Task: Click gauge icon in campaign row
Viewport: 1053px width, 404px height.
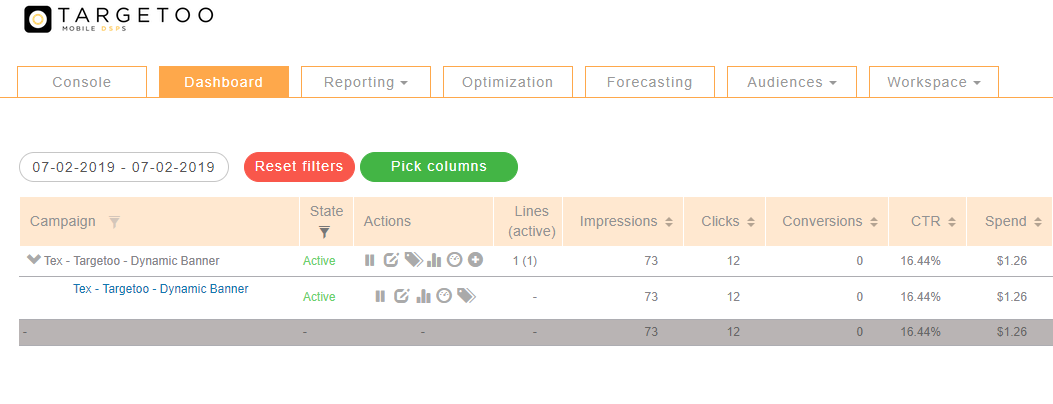Action: click(x=455, y=260)
